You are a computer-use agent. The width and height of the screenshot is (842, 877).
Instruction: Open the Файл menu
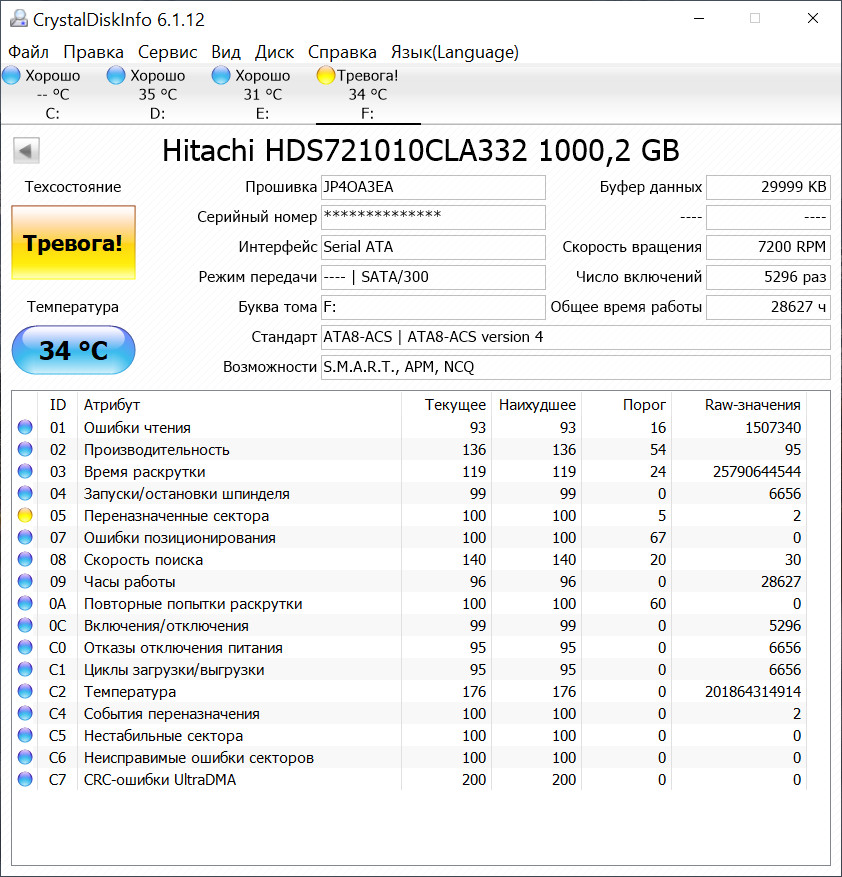pyautogui.click(x=28, y=52)
